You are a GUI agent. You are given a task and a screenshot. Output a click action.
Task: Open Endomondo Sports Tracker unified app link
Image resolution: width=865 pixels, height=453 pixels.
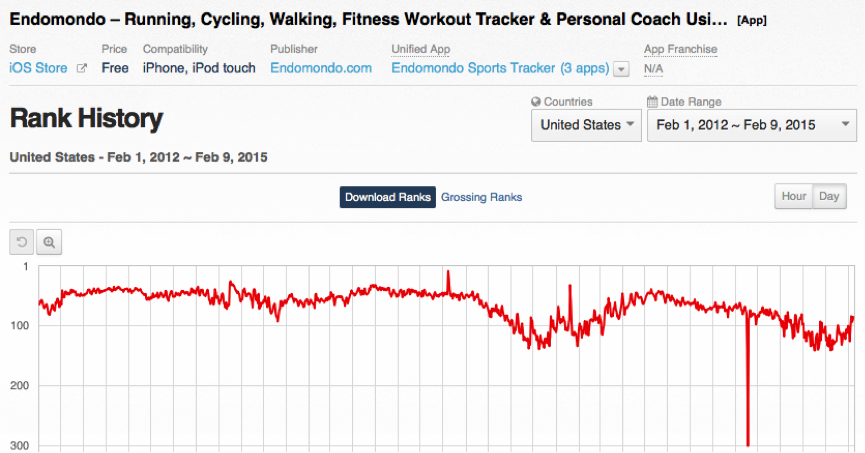coord(499,68)
